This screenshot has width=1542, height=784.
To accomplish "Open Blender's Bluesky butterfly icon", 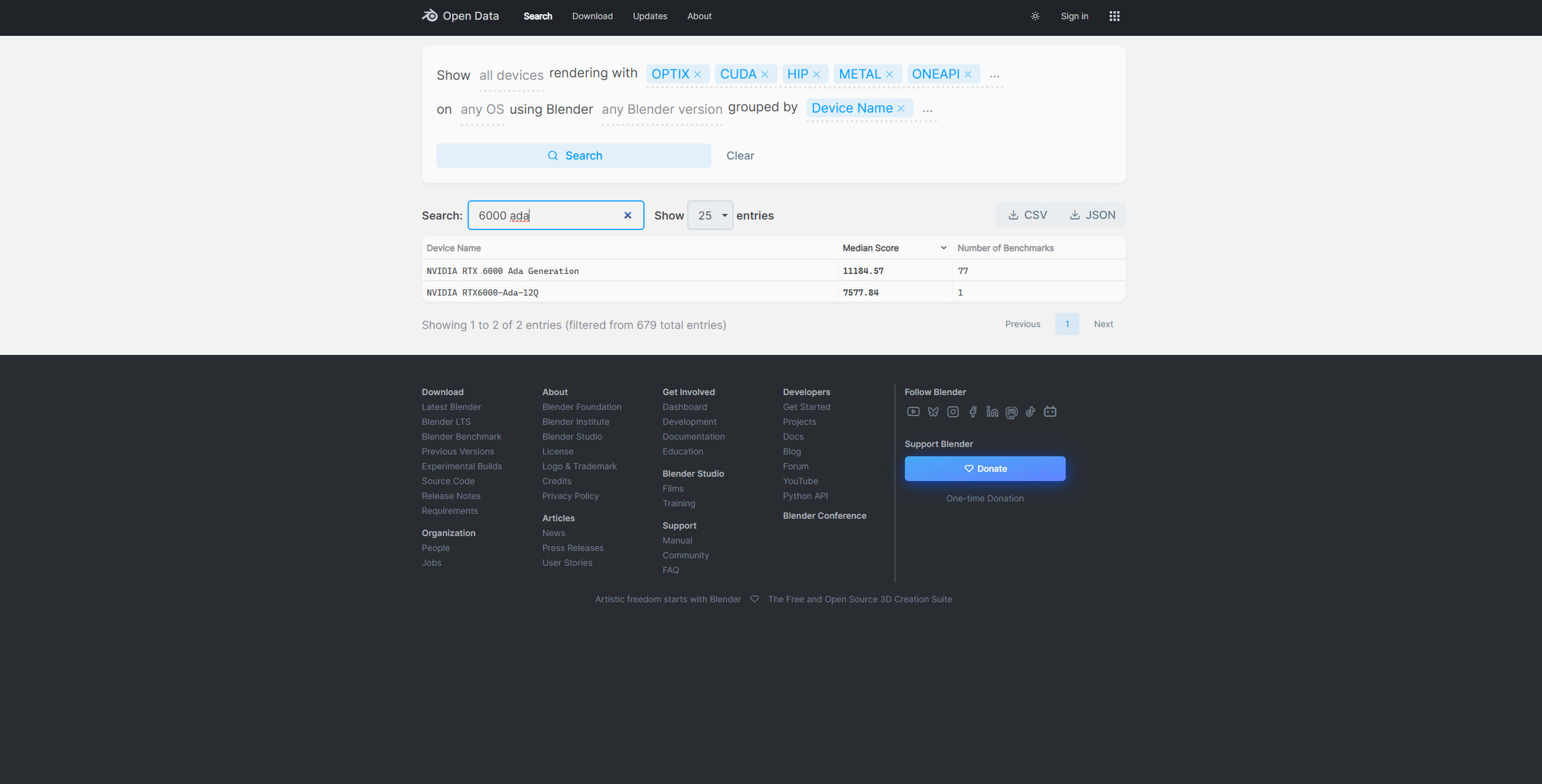I will coord(933,412).
